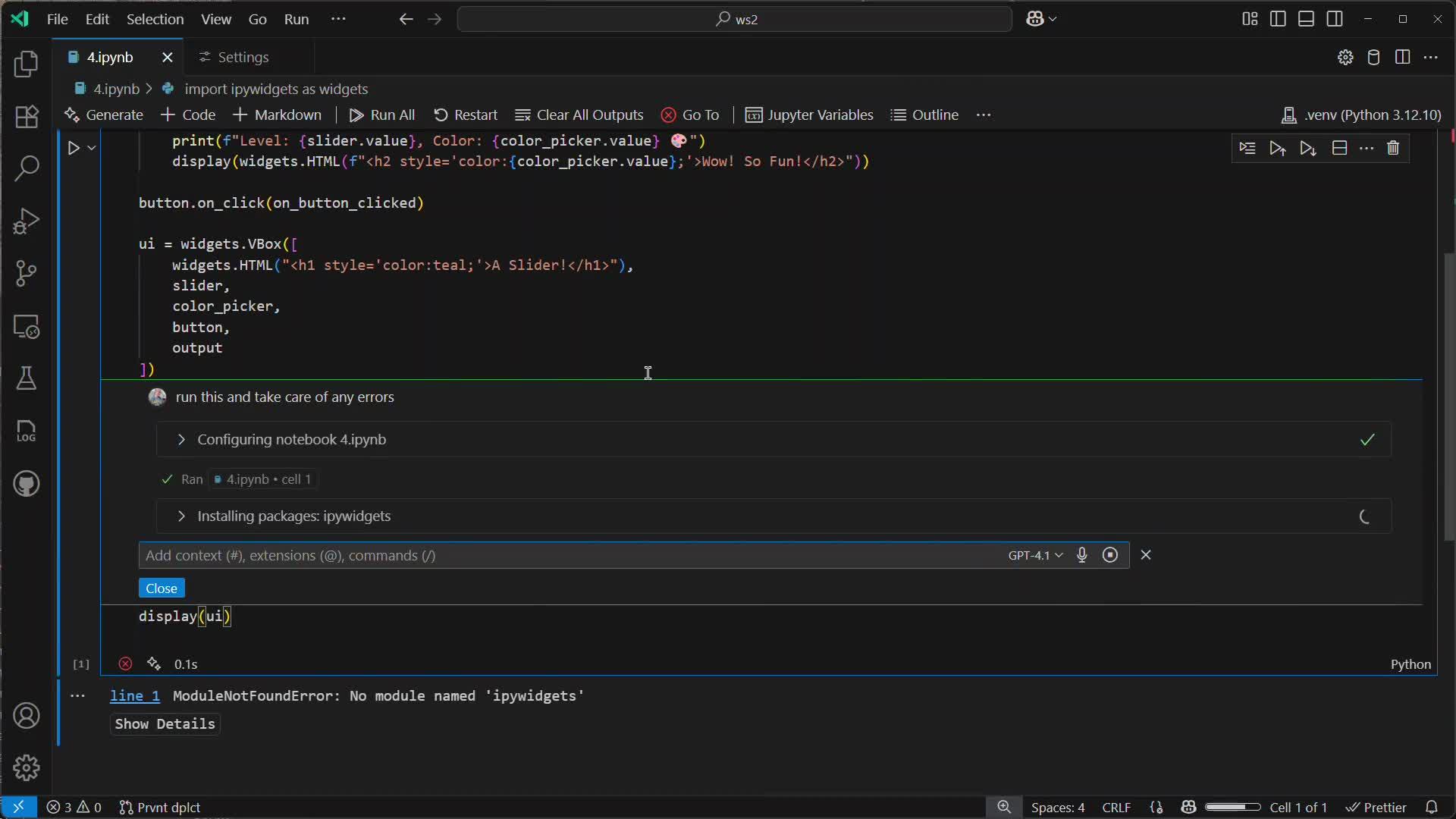Run the current cell and cells below

coord(1308,148)
